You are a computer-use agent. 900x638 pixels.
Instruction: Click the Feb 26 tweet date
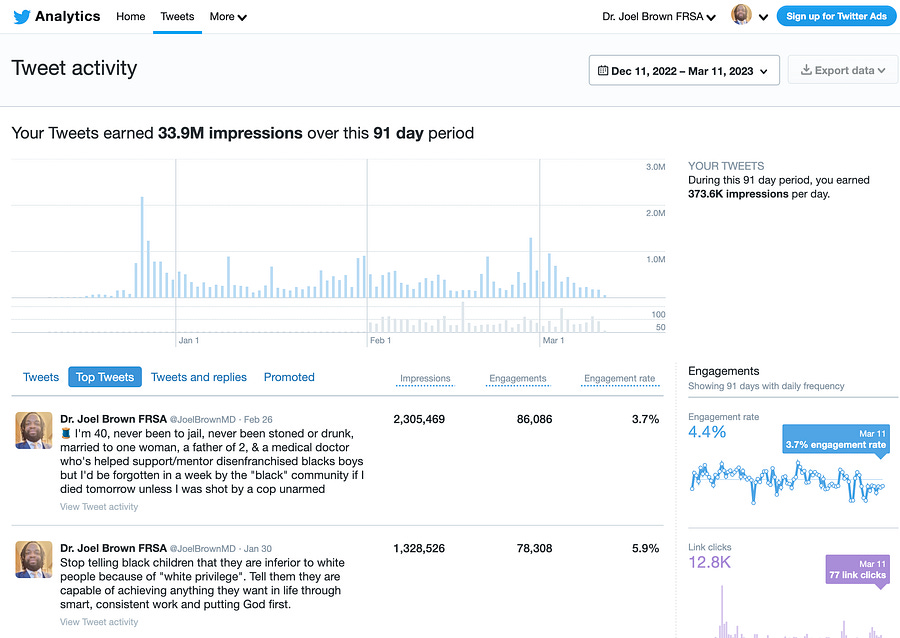(x=258, y=420)
